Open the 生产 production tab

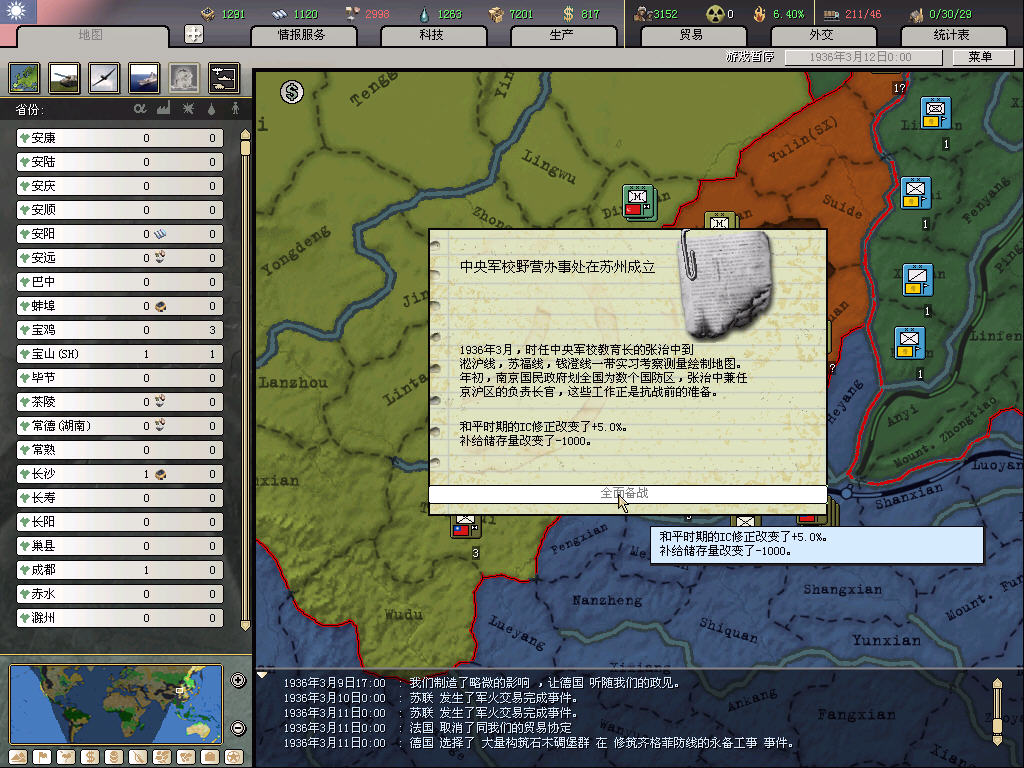click(x=562, y=35)
